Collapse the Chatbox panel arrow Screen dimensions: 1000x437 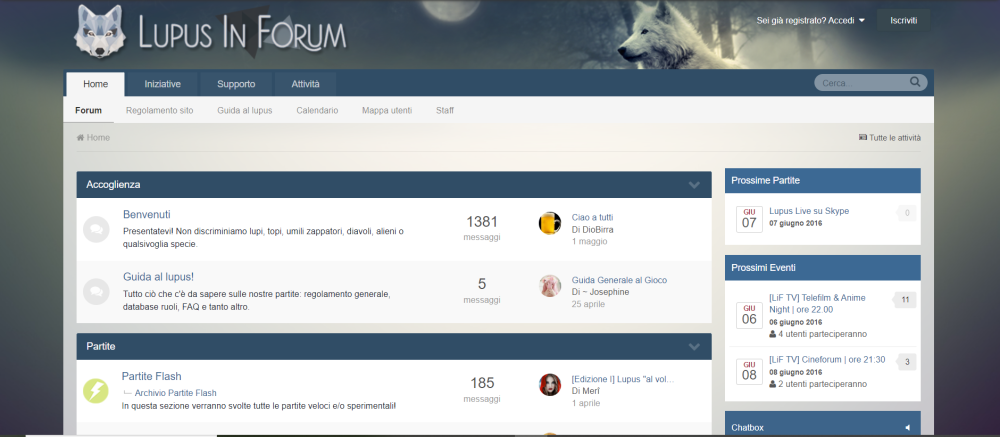pyautogui.click(x=907, y=427)
